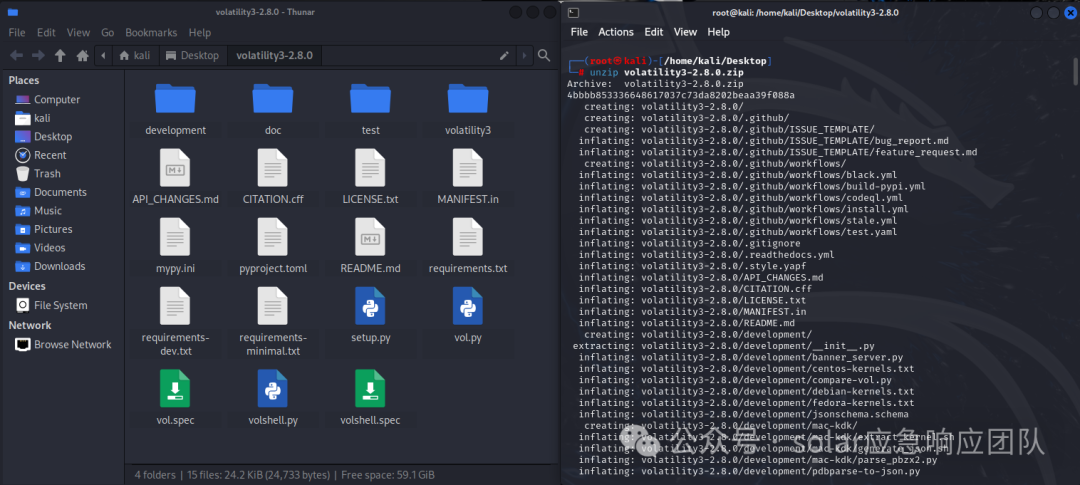The width and height of the screenshot is (1080, 485).
Task: Select setup.py Python file
Action: pyautogui.click(x=371, y=316)
